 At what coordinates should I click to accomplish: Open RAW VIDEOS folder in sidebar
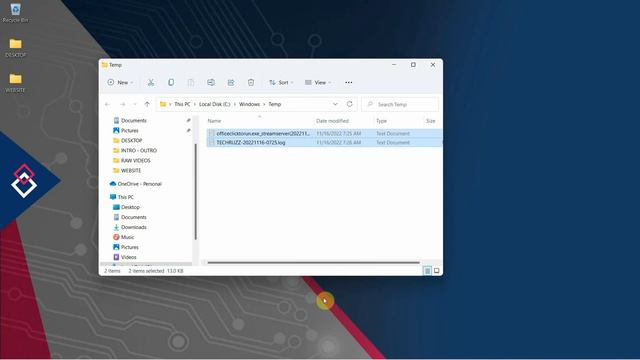point(136,160)
